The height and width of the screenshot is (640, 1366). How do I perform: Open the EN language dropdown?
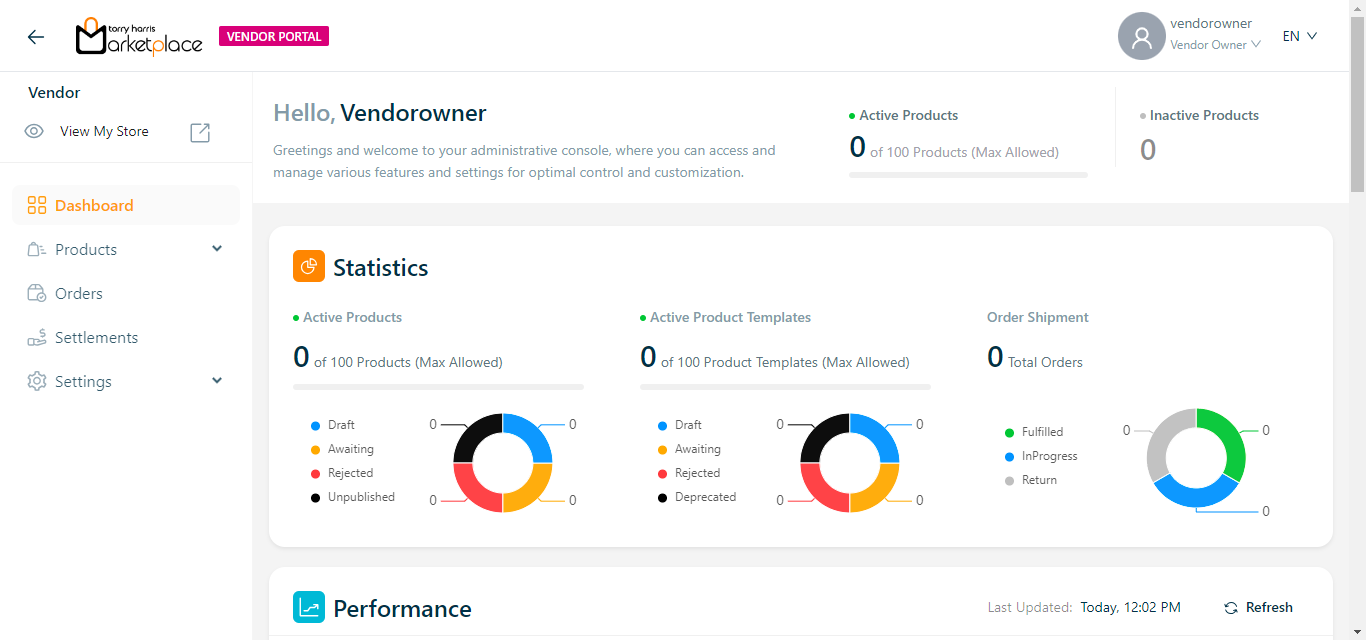(x=1300, y=36)
